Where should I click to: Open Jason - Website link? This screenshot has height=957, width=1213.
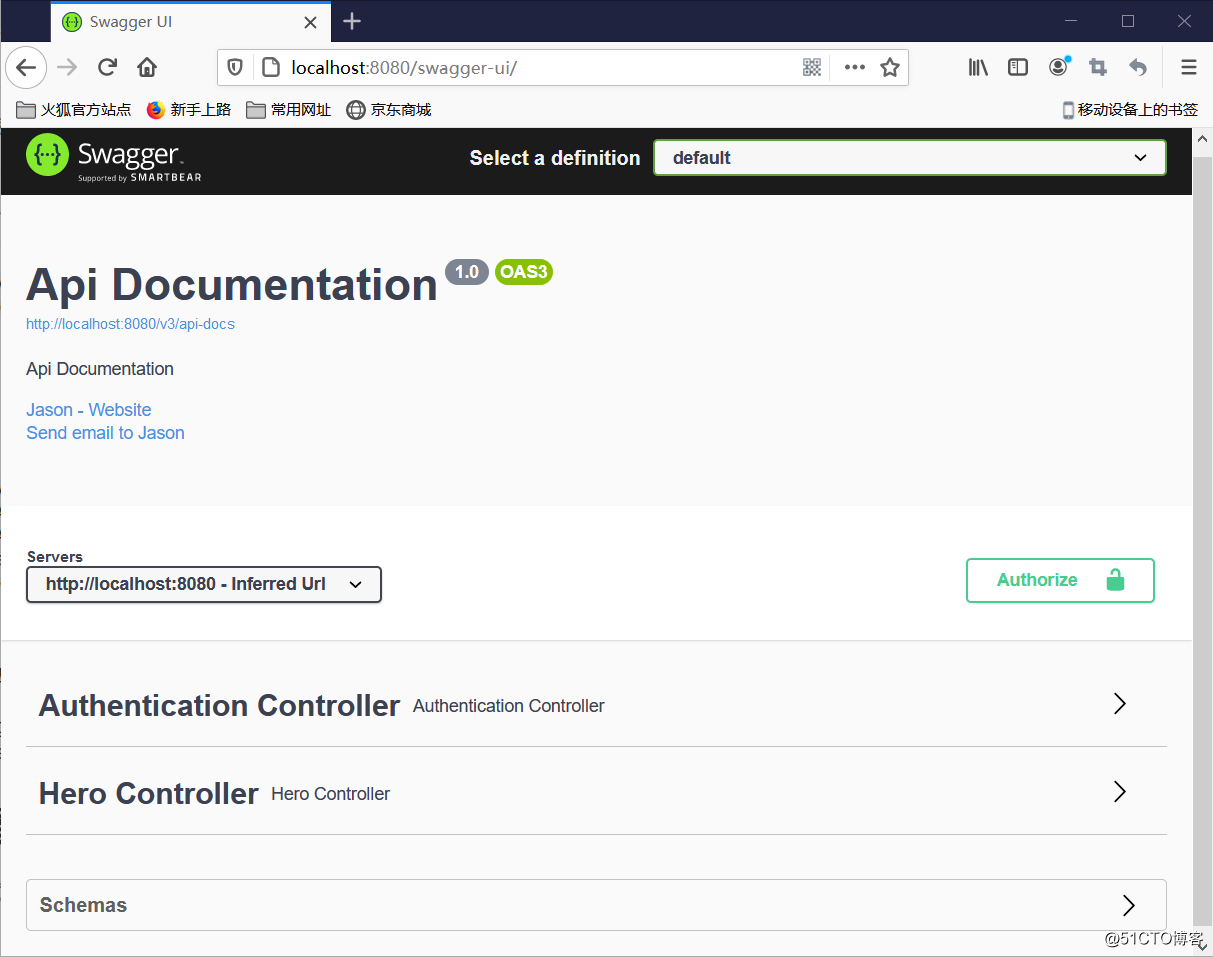pos(89,410)
